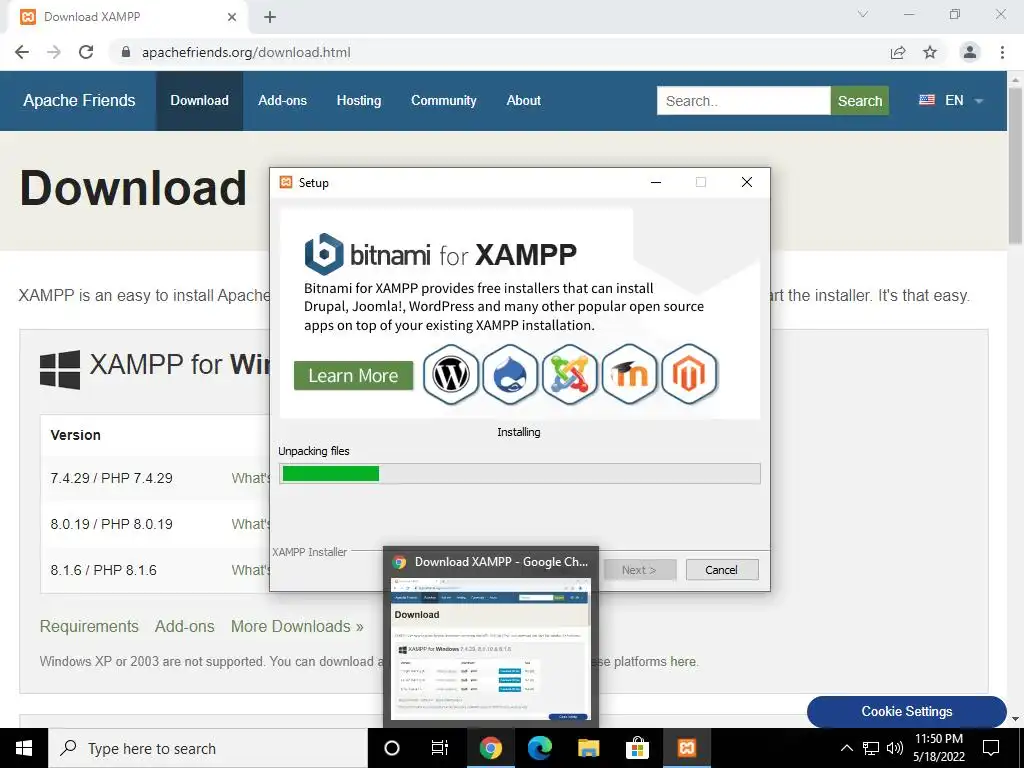Image resolution: width=1024 pixels, height=768 pixels.
Task: Open notification center icon
Action: tap(991, 748)
